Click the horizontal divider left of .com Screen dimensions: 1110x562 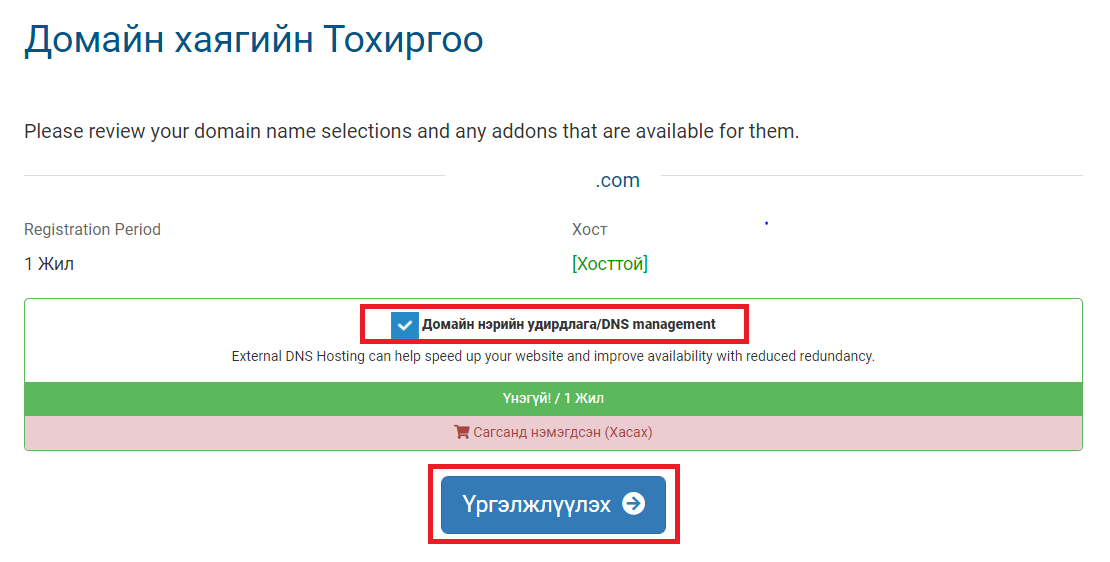pos(234,175)
